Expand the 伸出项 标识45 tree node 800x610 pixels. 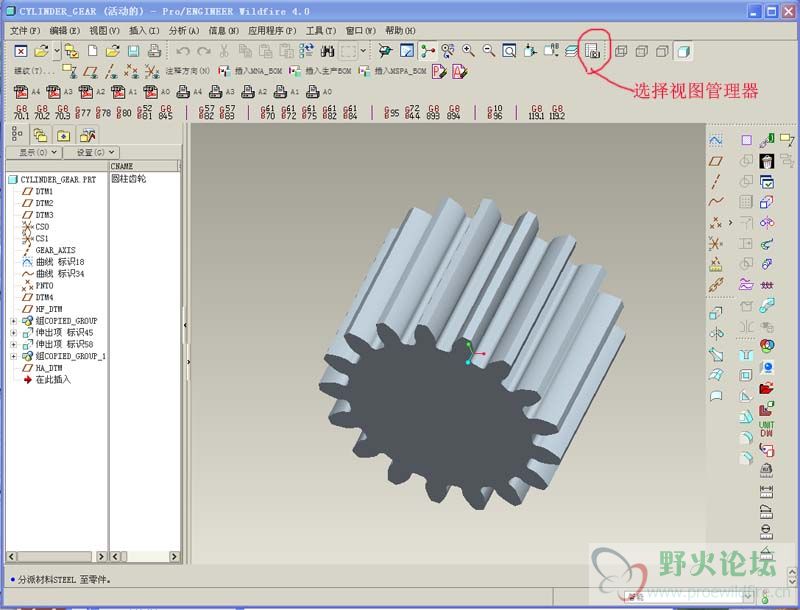point(14,333)
